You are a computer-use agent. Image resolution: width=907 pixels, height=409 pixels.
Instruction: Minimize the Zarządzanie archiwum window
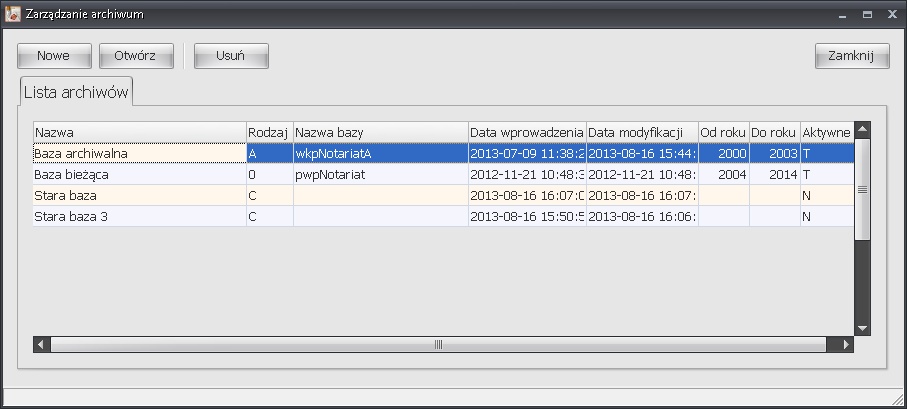point(840,13)
